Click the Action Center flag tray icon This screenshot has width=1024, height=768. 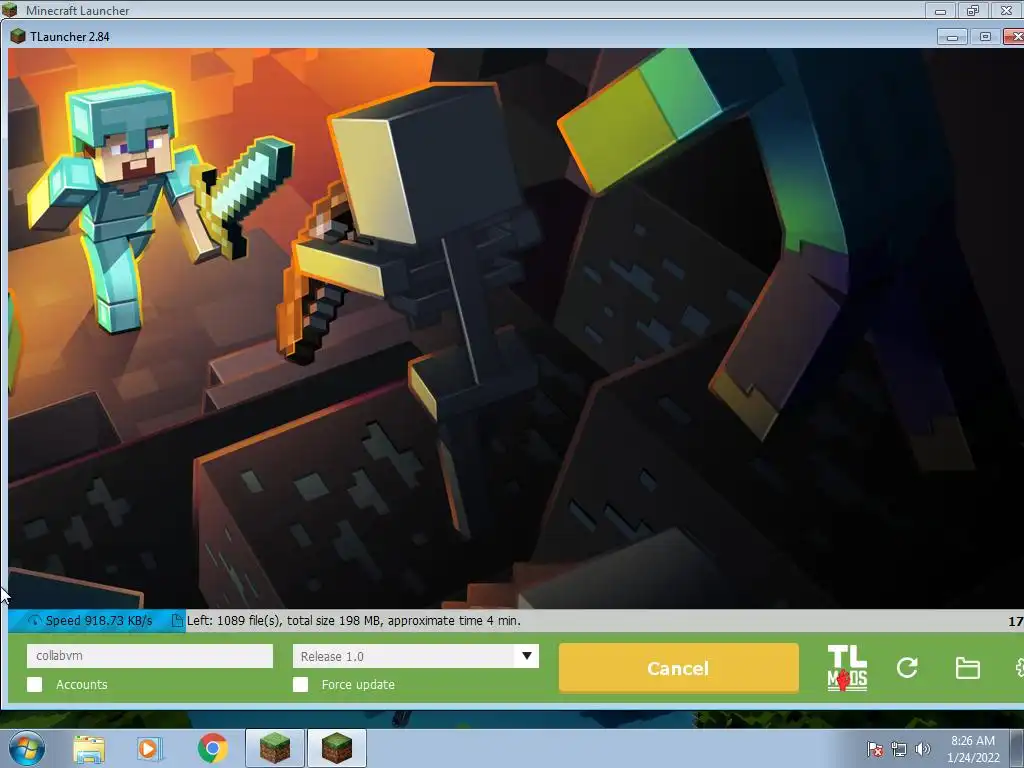[874, 749]
